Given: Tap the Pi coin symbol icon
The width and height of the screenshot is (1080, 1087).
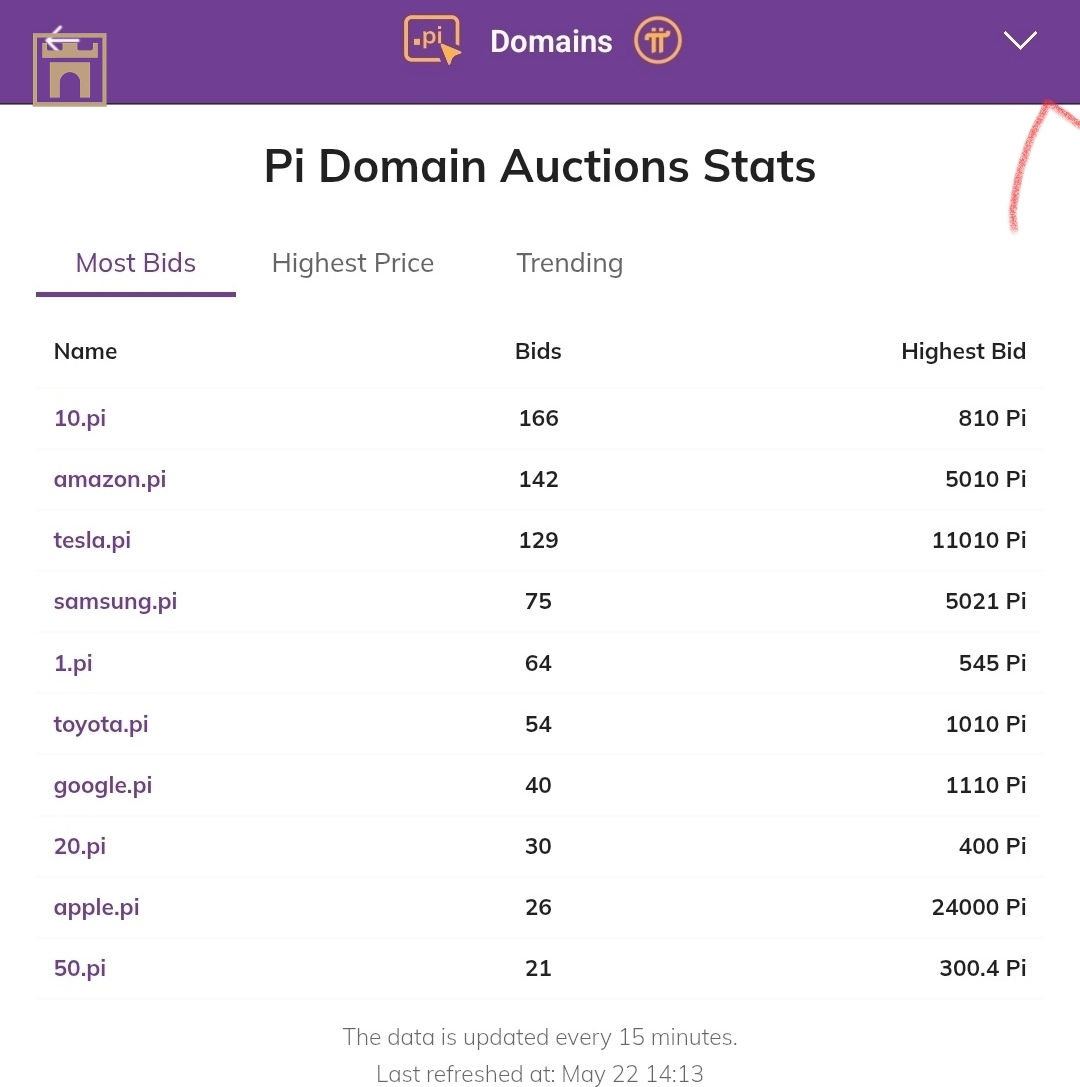Looking at the screenshot, I should [x=657, y=40].
